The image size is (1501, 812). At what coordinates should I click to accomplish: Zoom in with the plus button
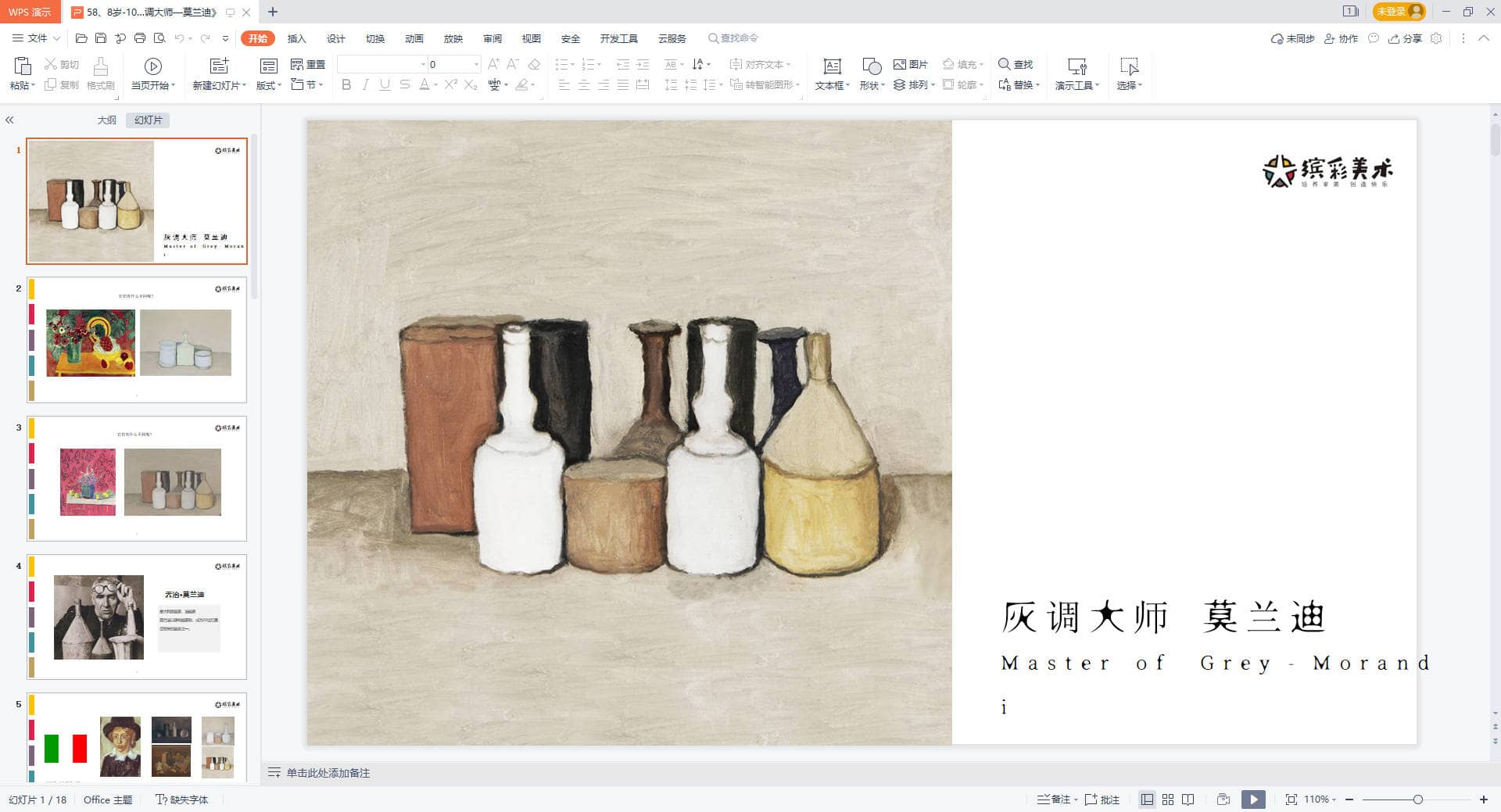pos(1483,799)
